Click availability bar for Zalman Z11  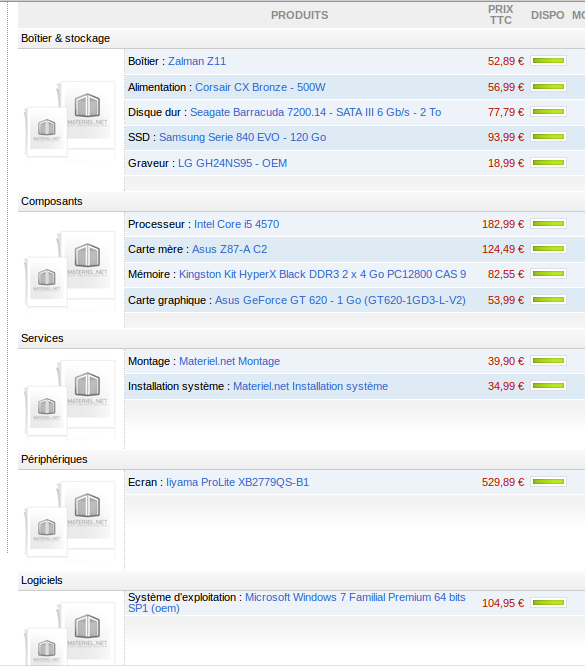click(548, 61)
